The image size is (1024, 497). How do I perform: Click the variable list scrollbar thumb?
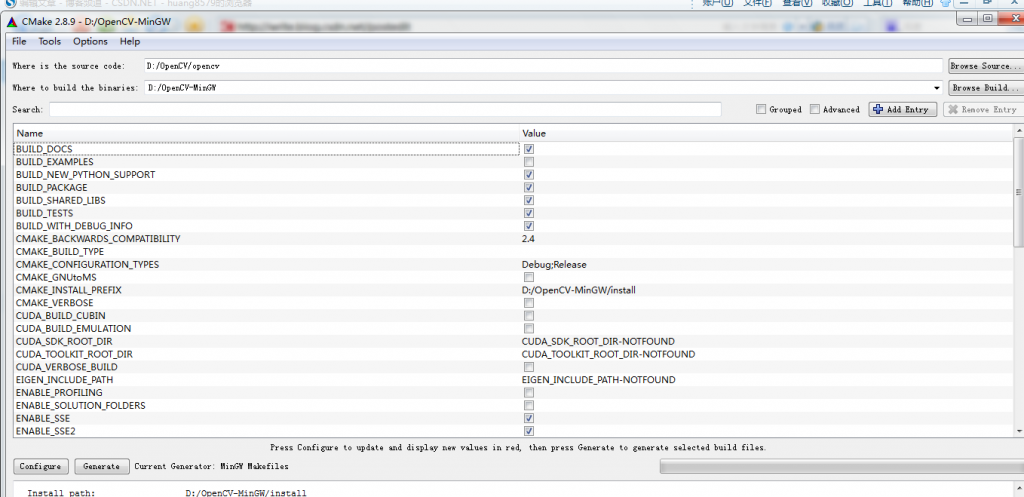click(1019, 193)
